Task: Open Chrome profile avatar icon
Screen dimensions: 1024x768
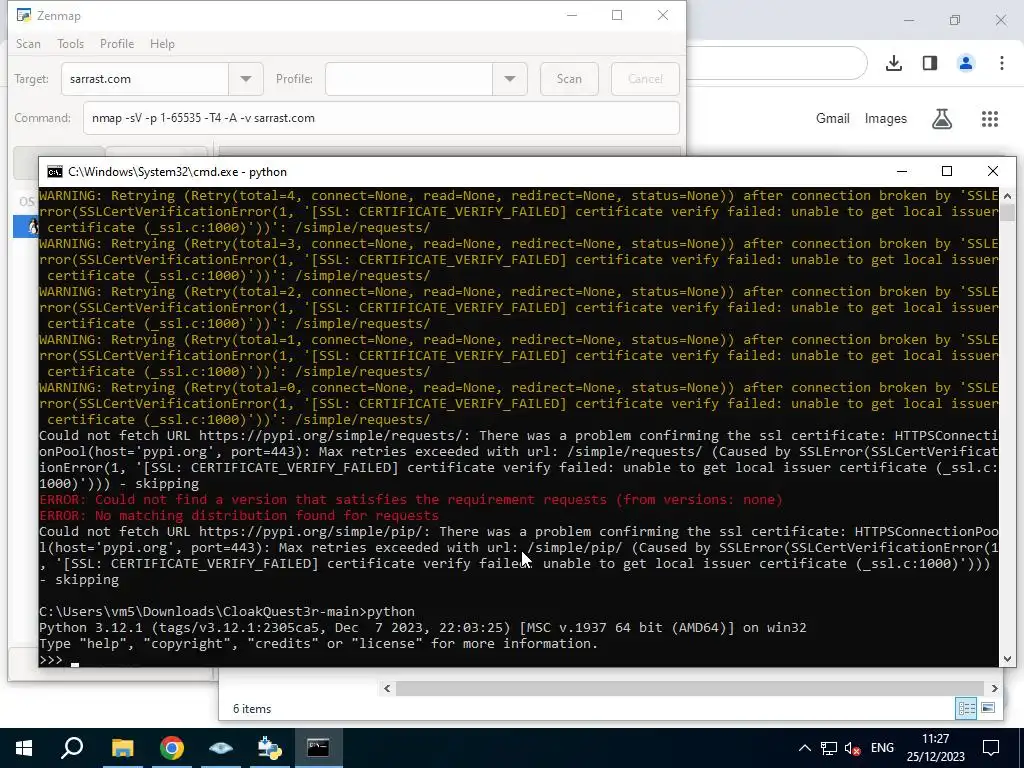Action: (x=966, y=63)
